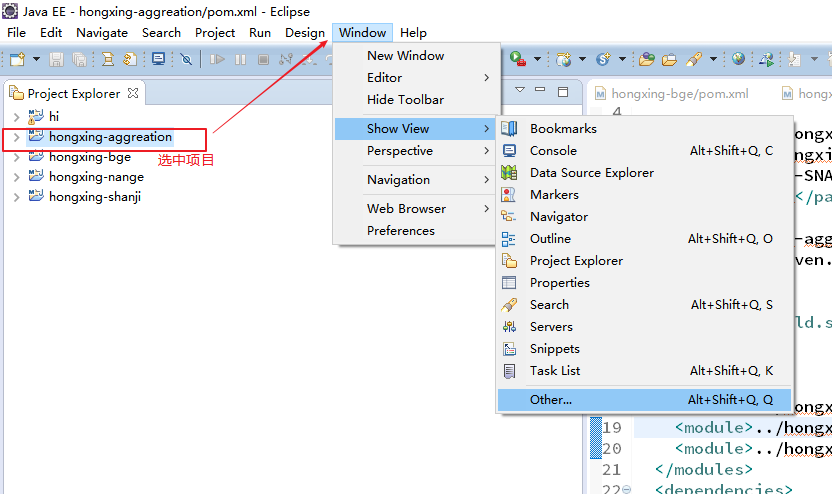Expand the hongxing-bge project node
832x494 pixels.
point(16,157)
